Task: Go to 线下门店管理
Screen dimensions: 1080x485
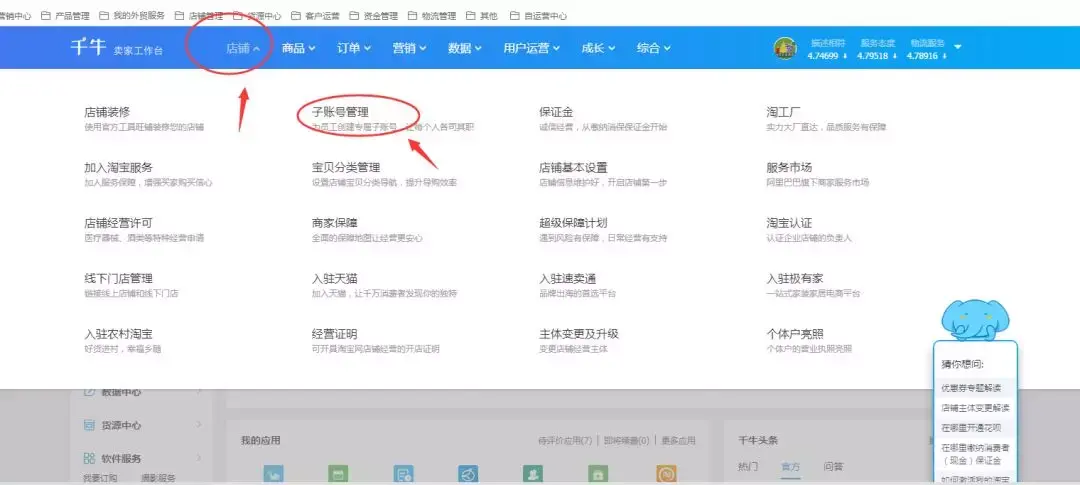Action: click(118, 278)
